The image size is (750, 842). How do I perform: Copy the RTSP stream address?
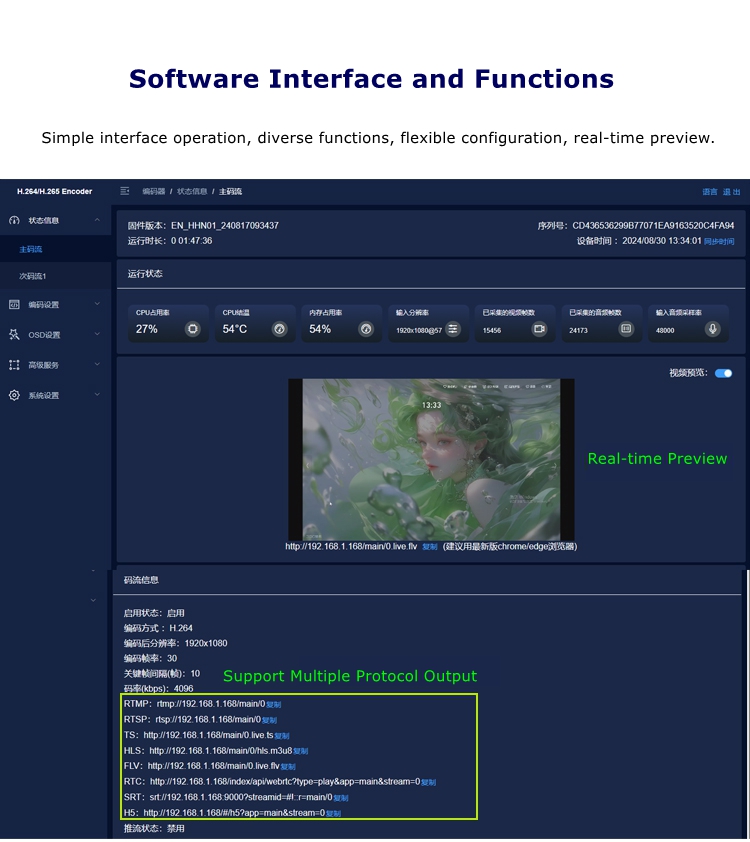coord(270,720)
